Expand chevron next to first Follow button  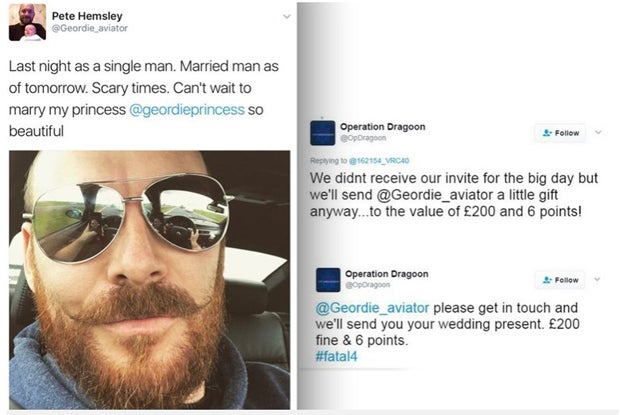coord(598,132)
